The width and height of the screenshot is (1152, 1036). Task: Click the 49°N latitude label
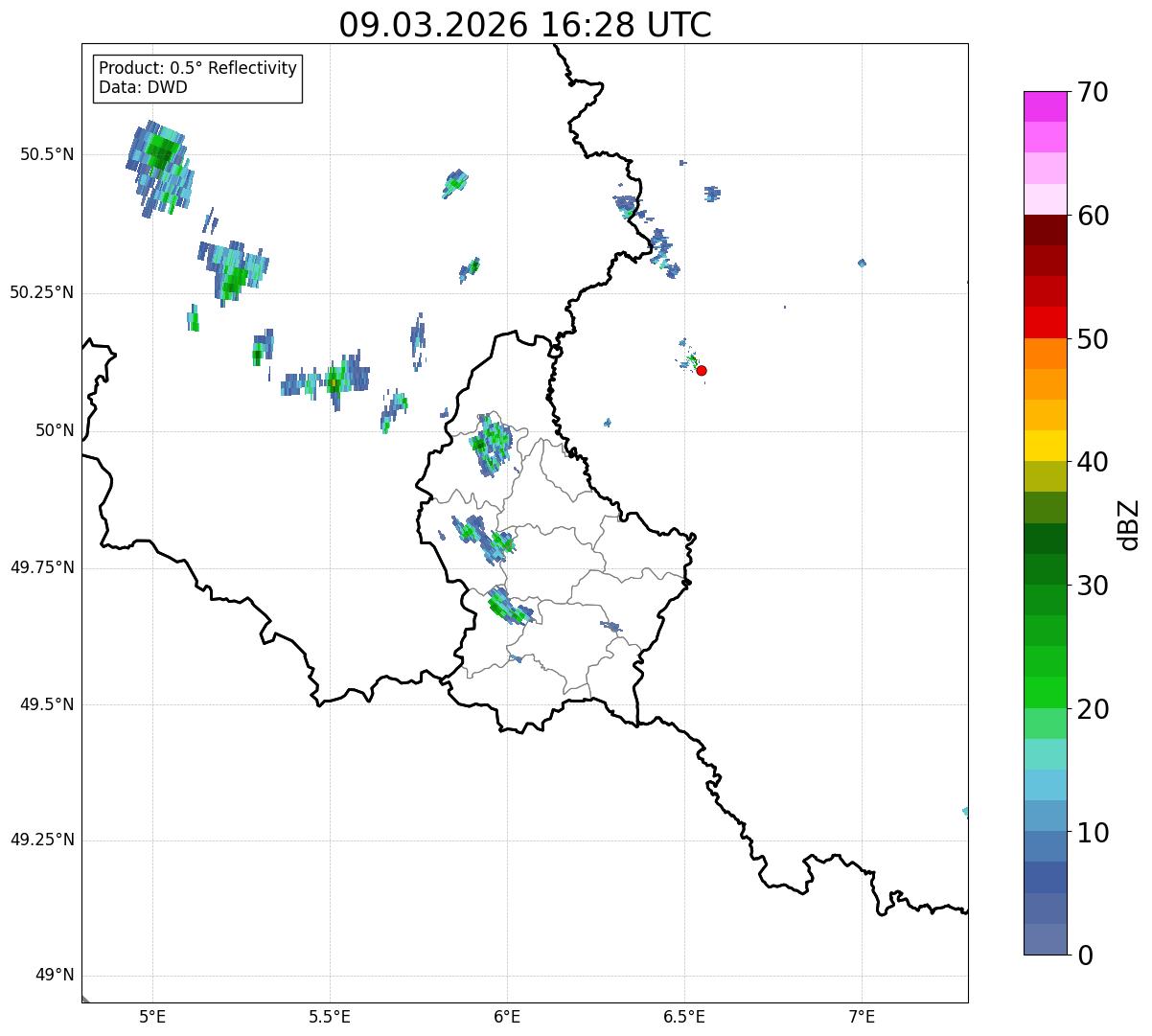point(54,976)
